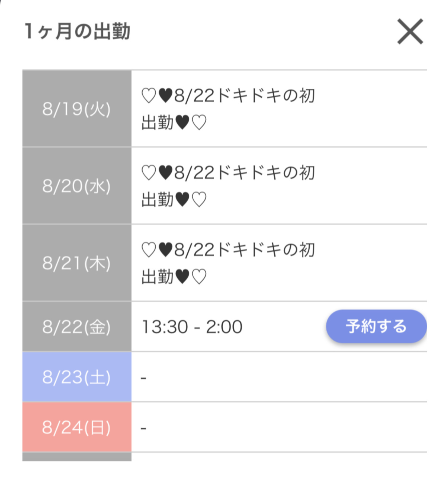Click the 13:30 - 2:00 time slot
Viewport: 448px width, 480px height.
(192, 327)
